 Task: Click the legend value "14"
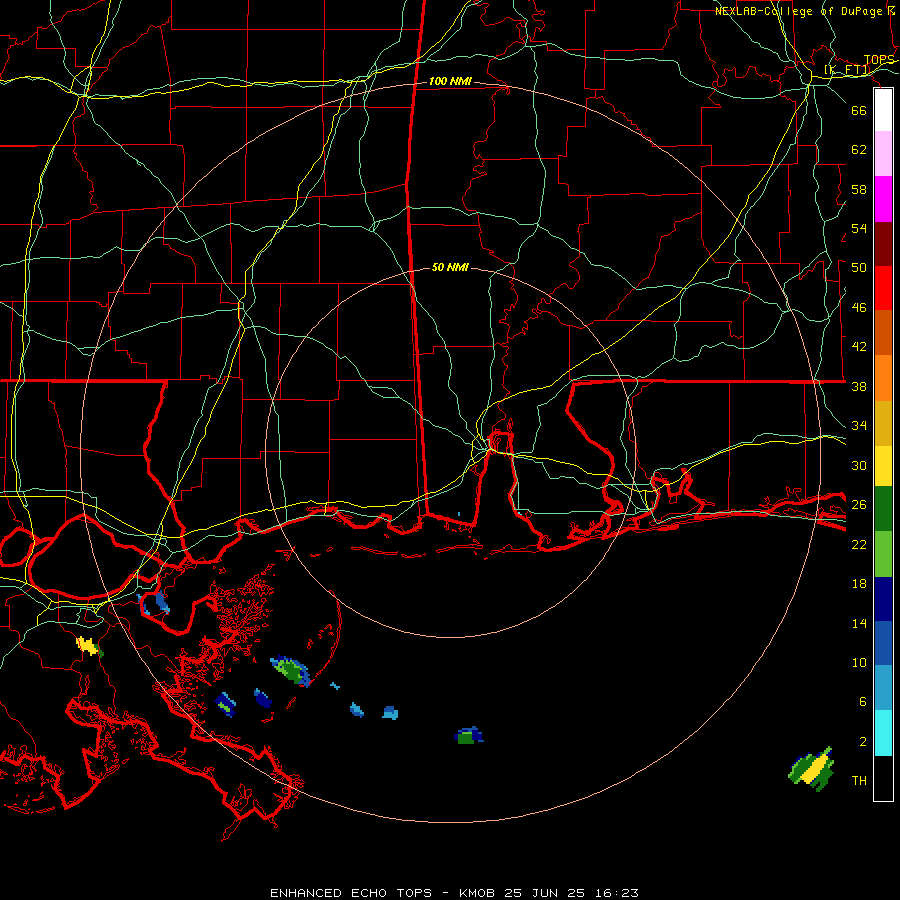point(859,623)
